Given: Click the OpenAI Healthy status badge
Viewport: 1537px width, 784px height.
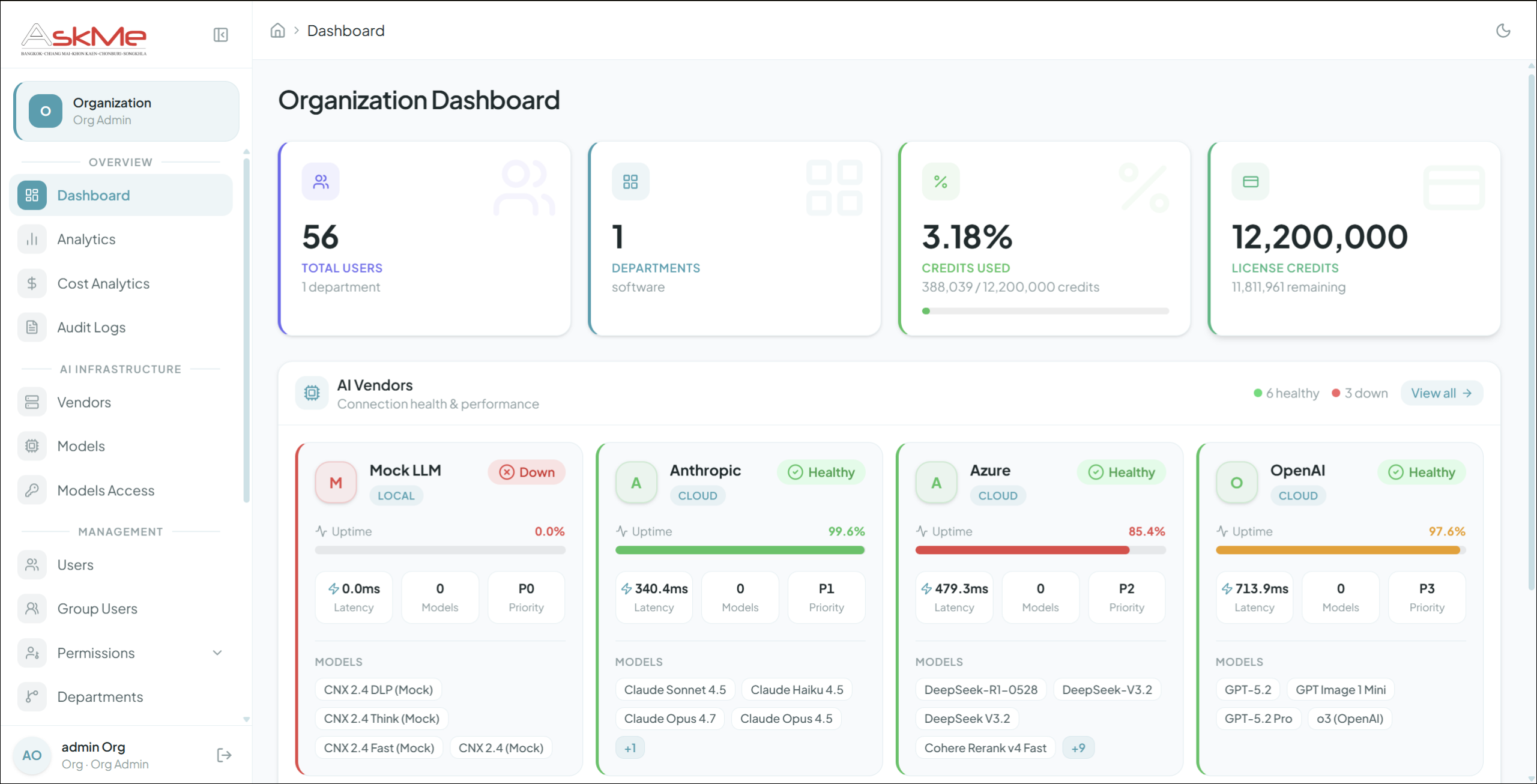Looking at the screenshot, I should (1421, 472).
